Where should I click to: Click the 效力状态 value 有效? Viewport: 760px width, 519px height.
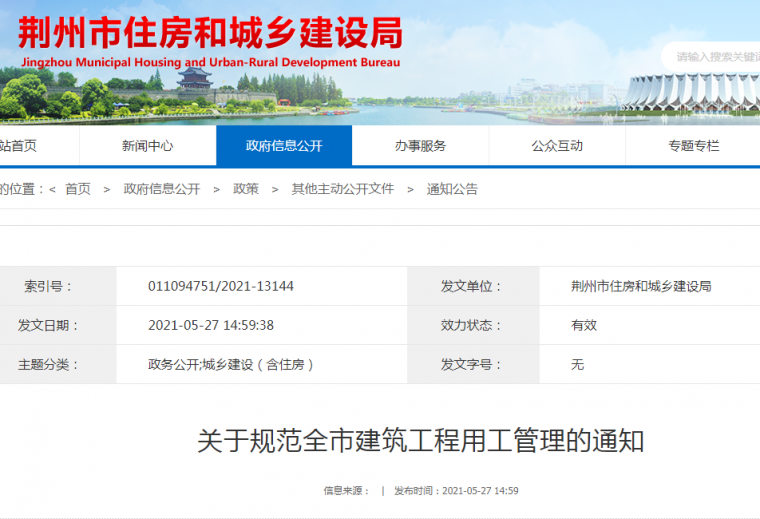click(583, 325)
